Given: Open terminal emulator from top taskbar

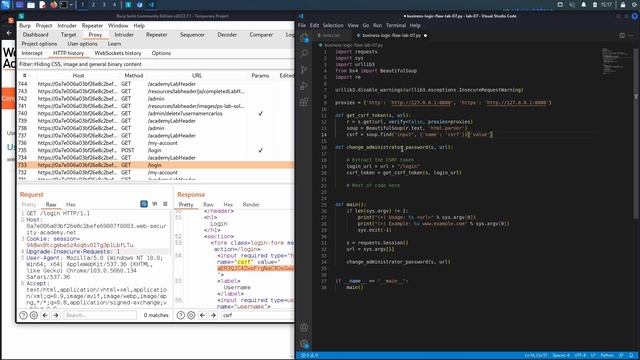Looking at the screenshot, I should [64, 5].
